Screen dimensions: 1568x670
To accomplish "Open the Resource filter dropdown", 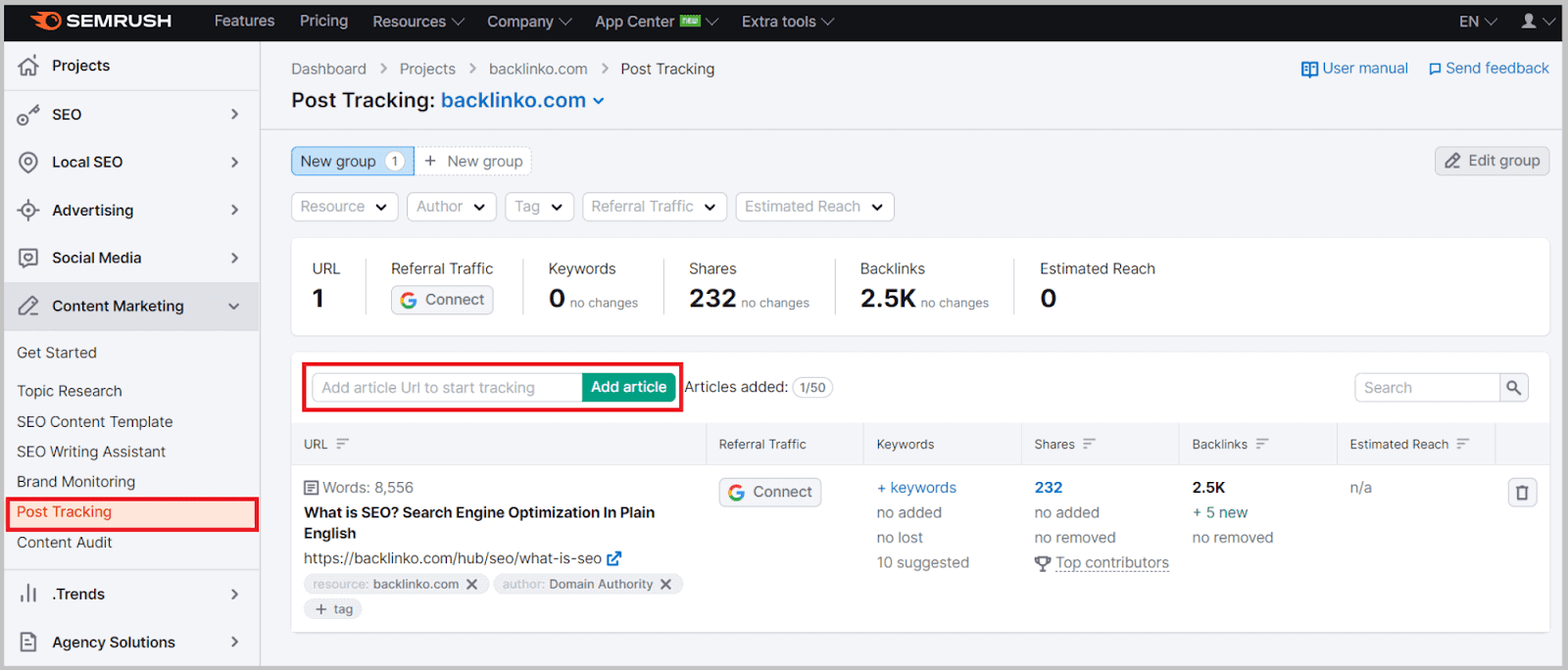I will click(x=345, y=207).
